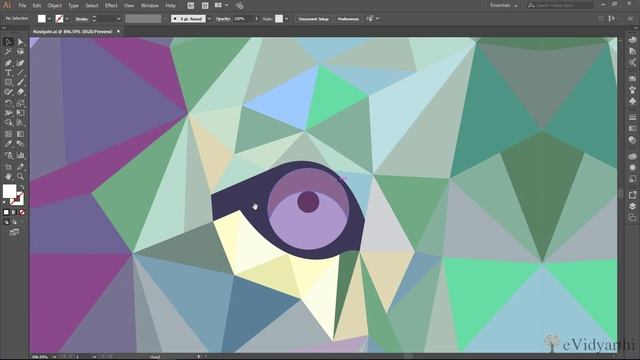The image size is (640, 360).
Task: Open the Object menu
Action: pos(54,6)
